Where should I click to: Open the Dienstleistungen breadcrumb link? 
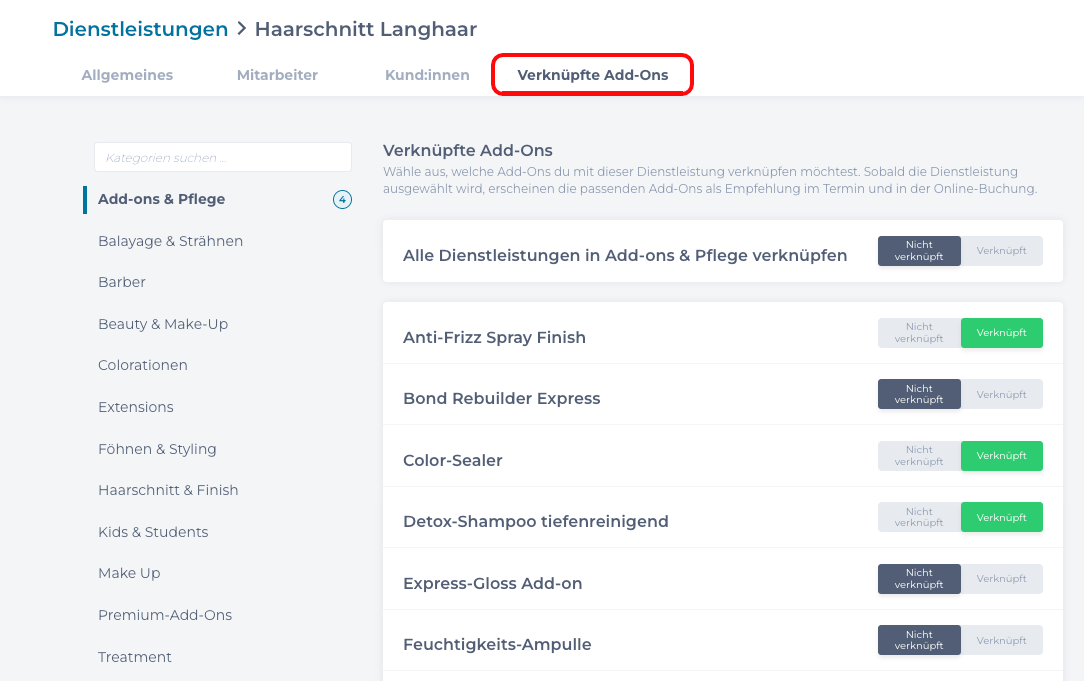(x=140, y=29)
